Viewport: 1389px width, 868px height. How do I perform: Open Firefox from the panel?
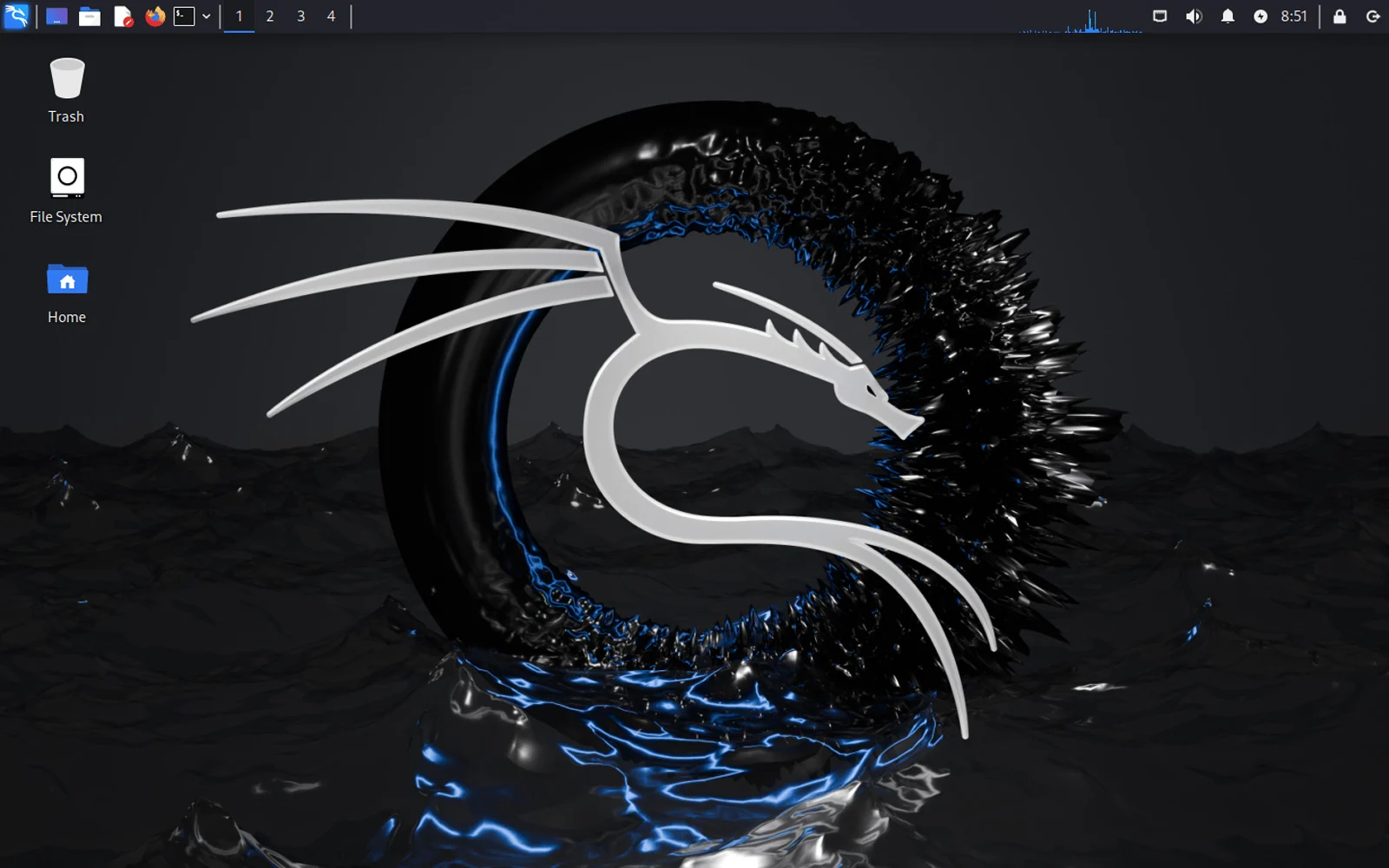(x=154, y=16)
